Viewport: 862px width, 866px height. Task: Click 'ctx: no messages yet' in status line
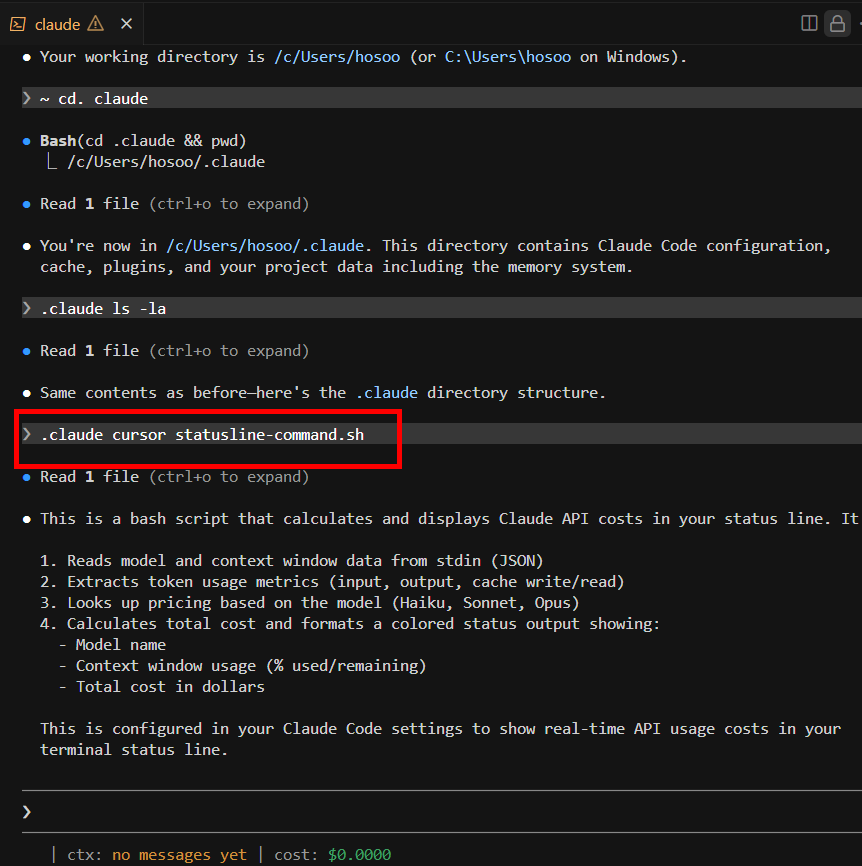[157, 854]
